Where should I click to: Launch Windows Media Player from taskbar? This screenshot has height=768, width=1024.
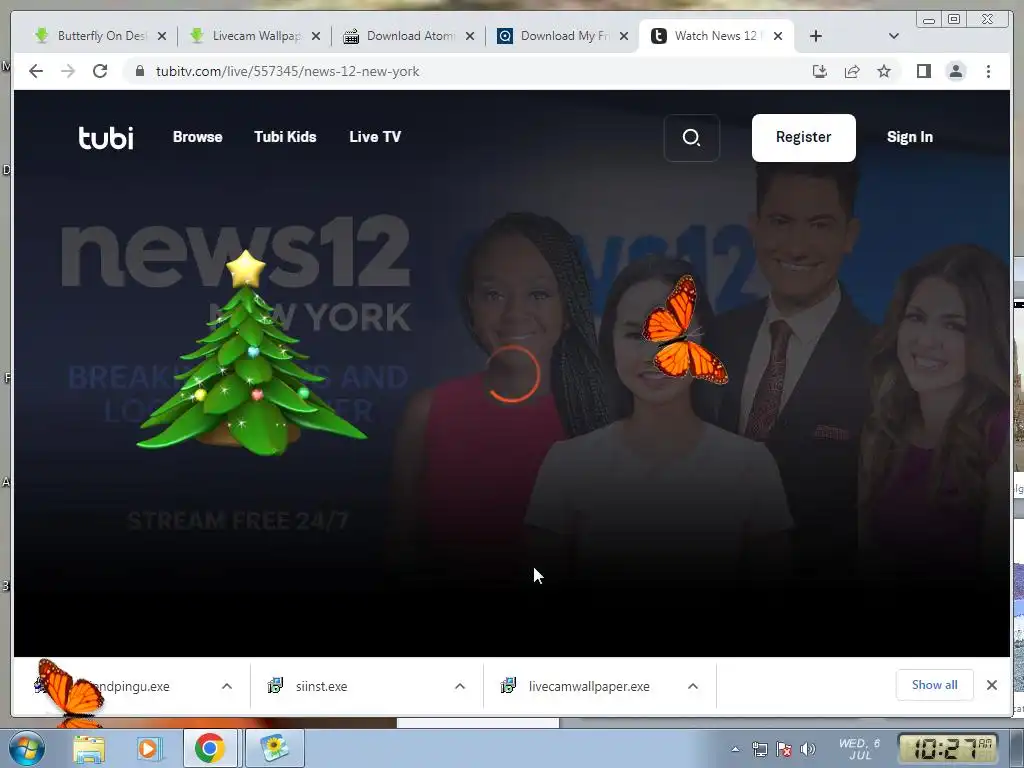pyautogui.click(x=149, y=749)
